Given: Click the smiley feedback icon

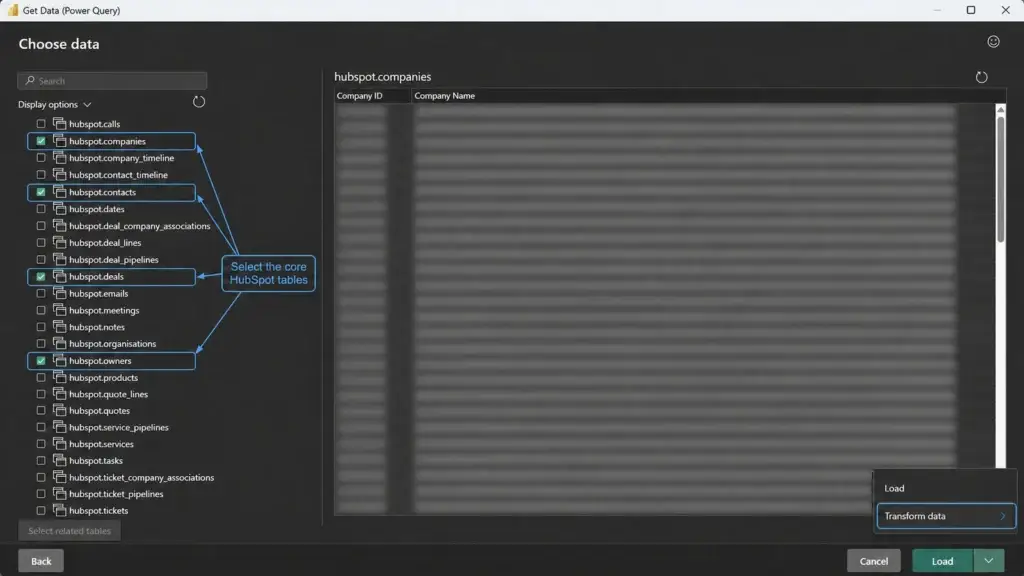Looking at the screenshot, I should 993,42.
